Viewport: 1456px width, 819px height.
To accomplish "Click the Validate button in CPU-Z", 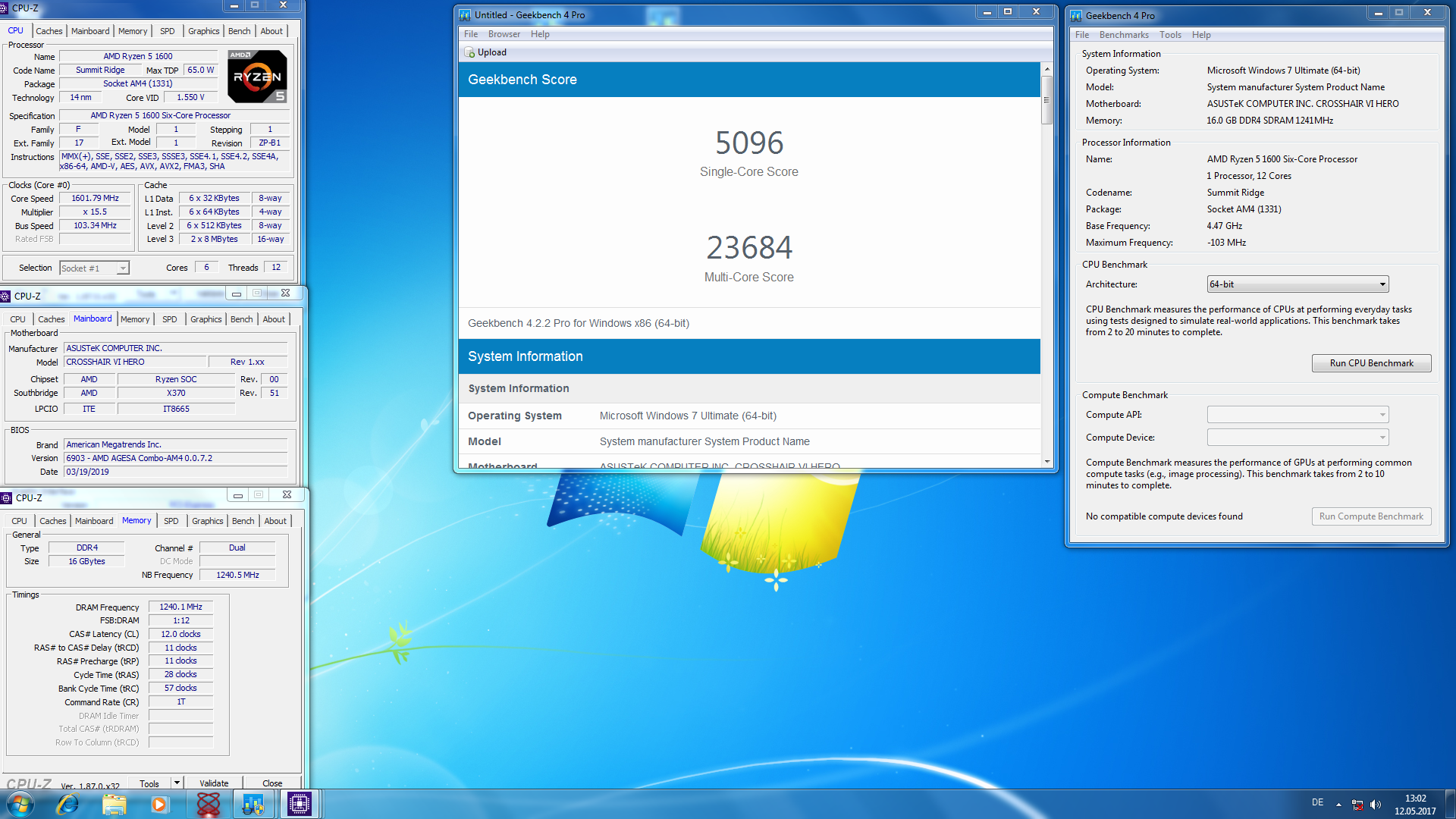I will [214, 783].
